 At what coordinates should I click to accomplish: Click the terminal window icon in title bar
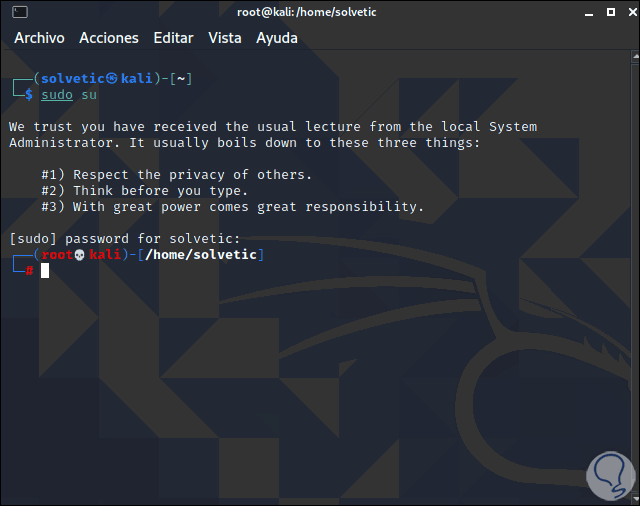pos(19,12)
